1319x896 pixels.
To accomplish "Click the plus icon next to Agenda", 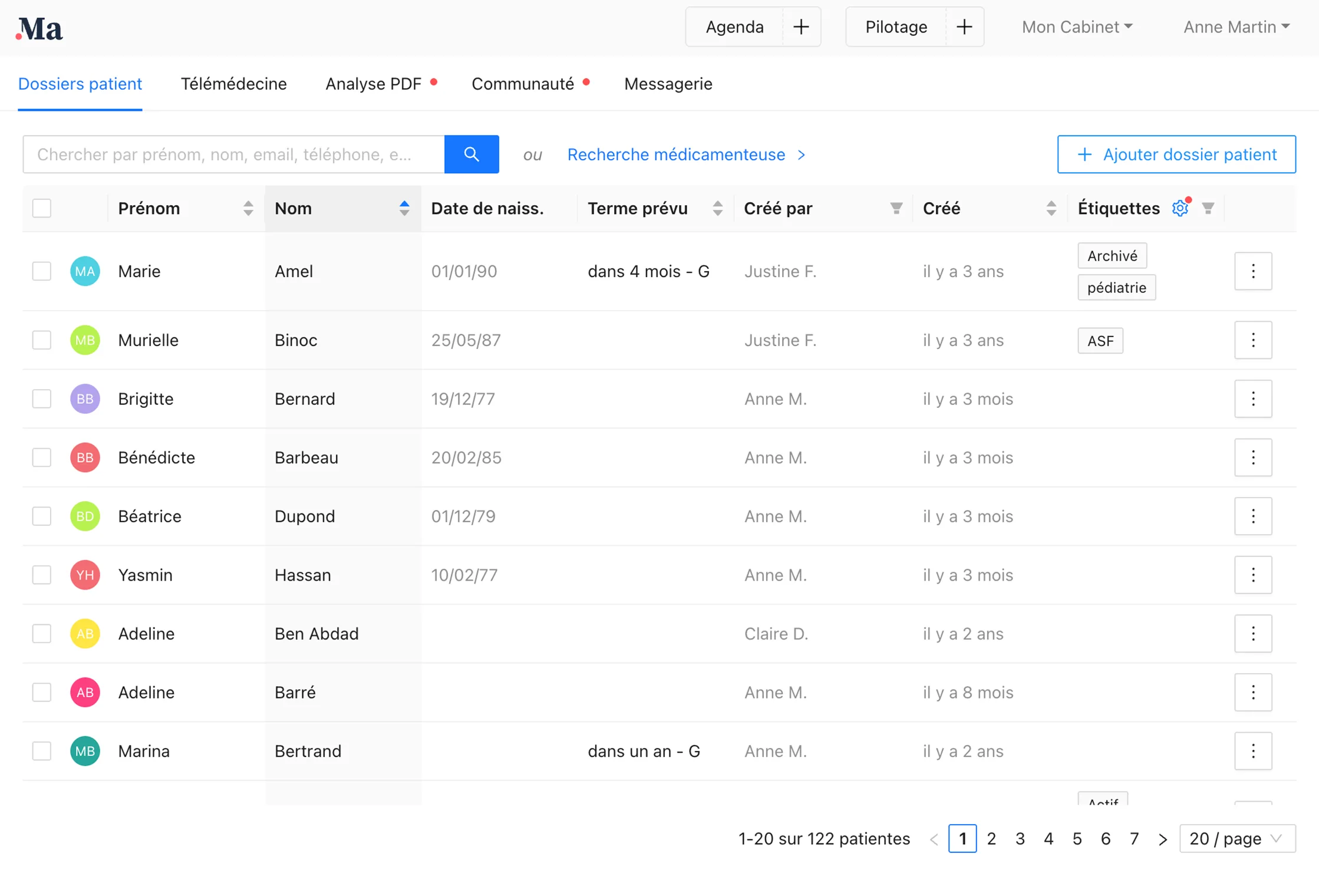I will (x=801, y=27).
